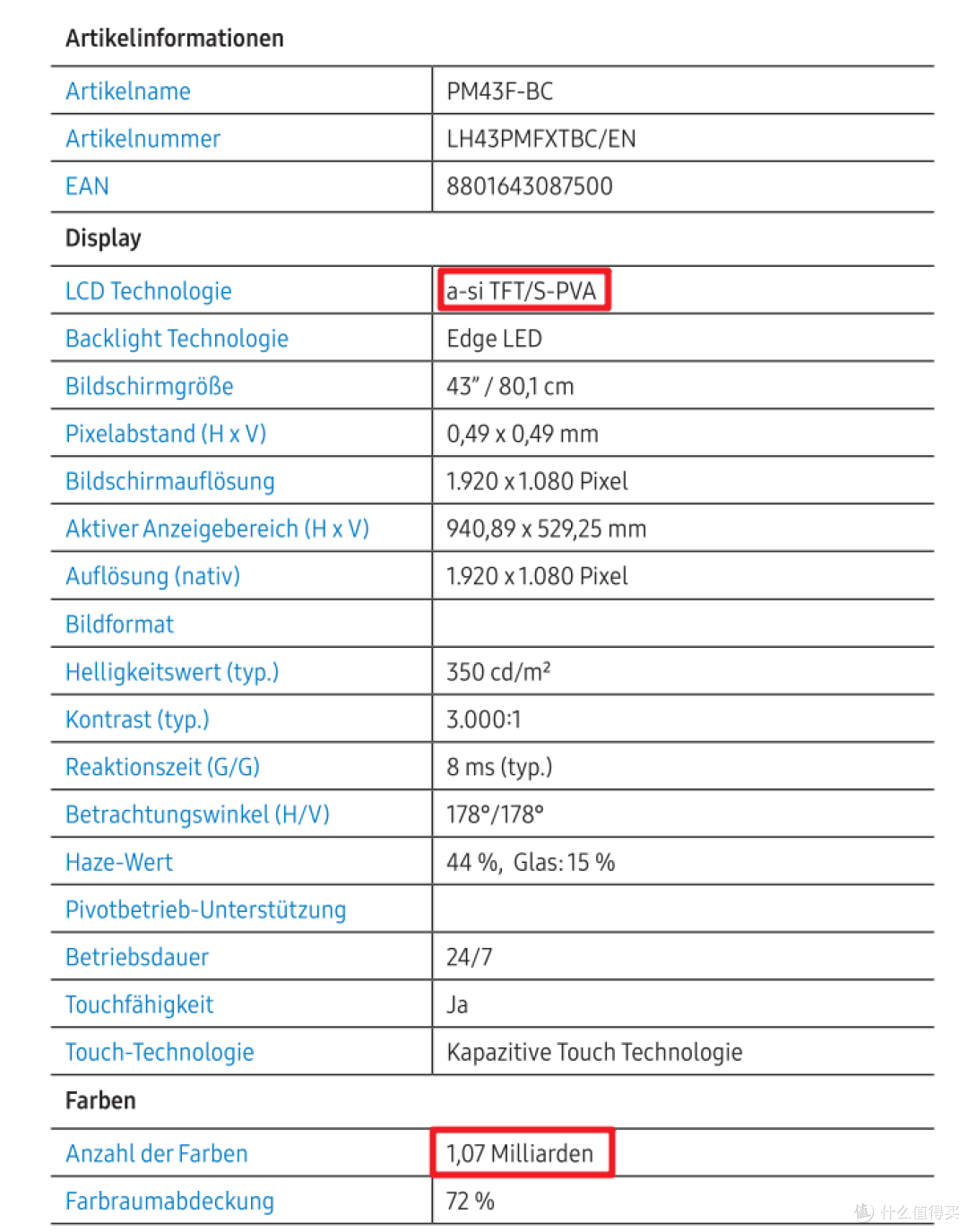Viewport: 968px width, 1232px height.
Task: Select Pixelabstand (H x V) label
Action: pyautogui.click(x=166, y=434)
